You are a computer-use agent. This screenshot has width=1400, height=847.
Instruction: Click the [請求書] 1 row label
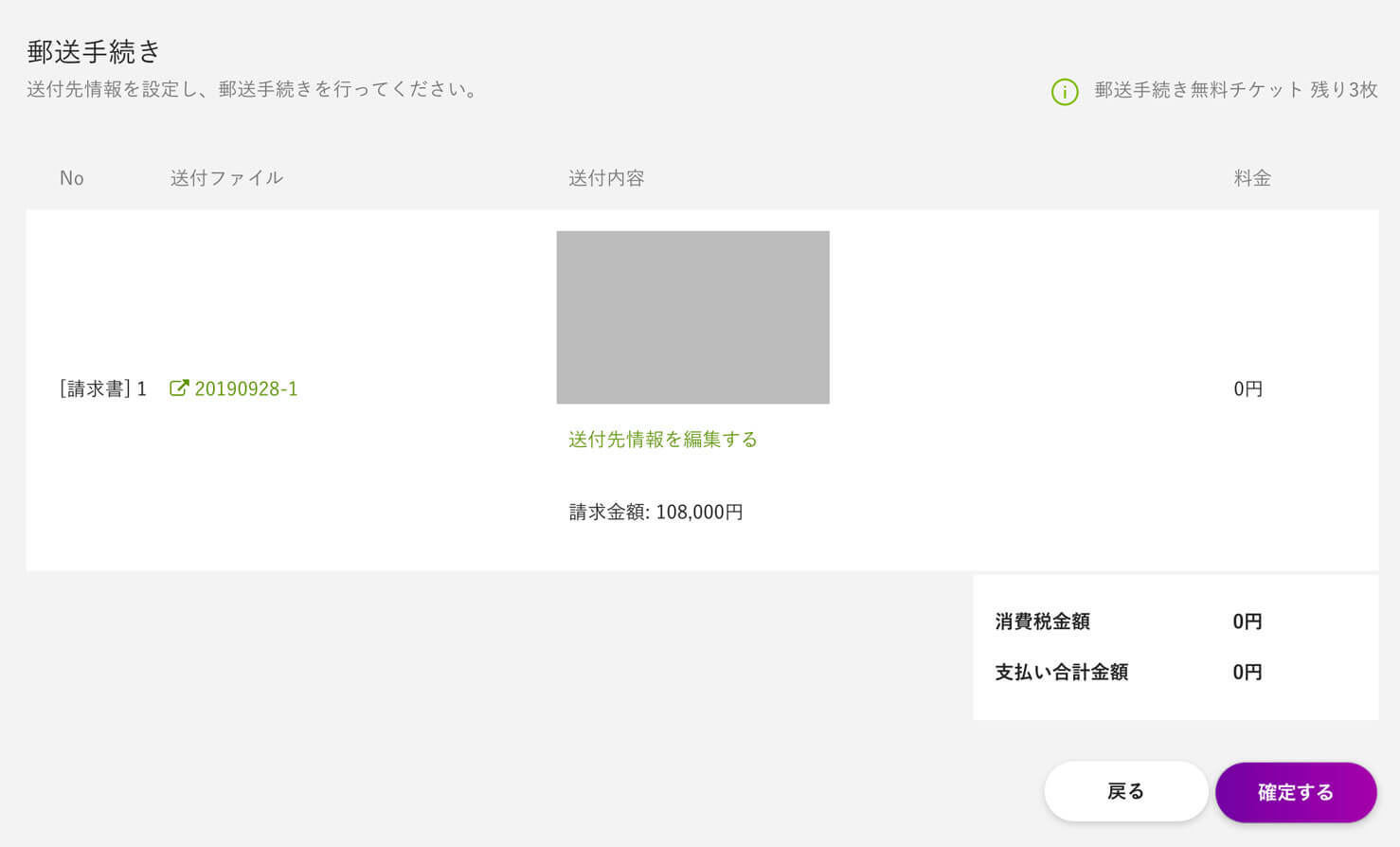tap(103, 388)
